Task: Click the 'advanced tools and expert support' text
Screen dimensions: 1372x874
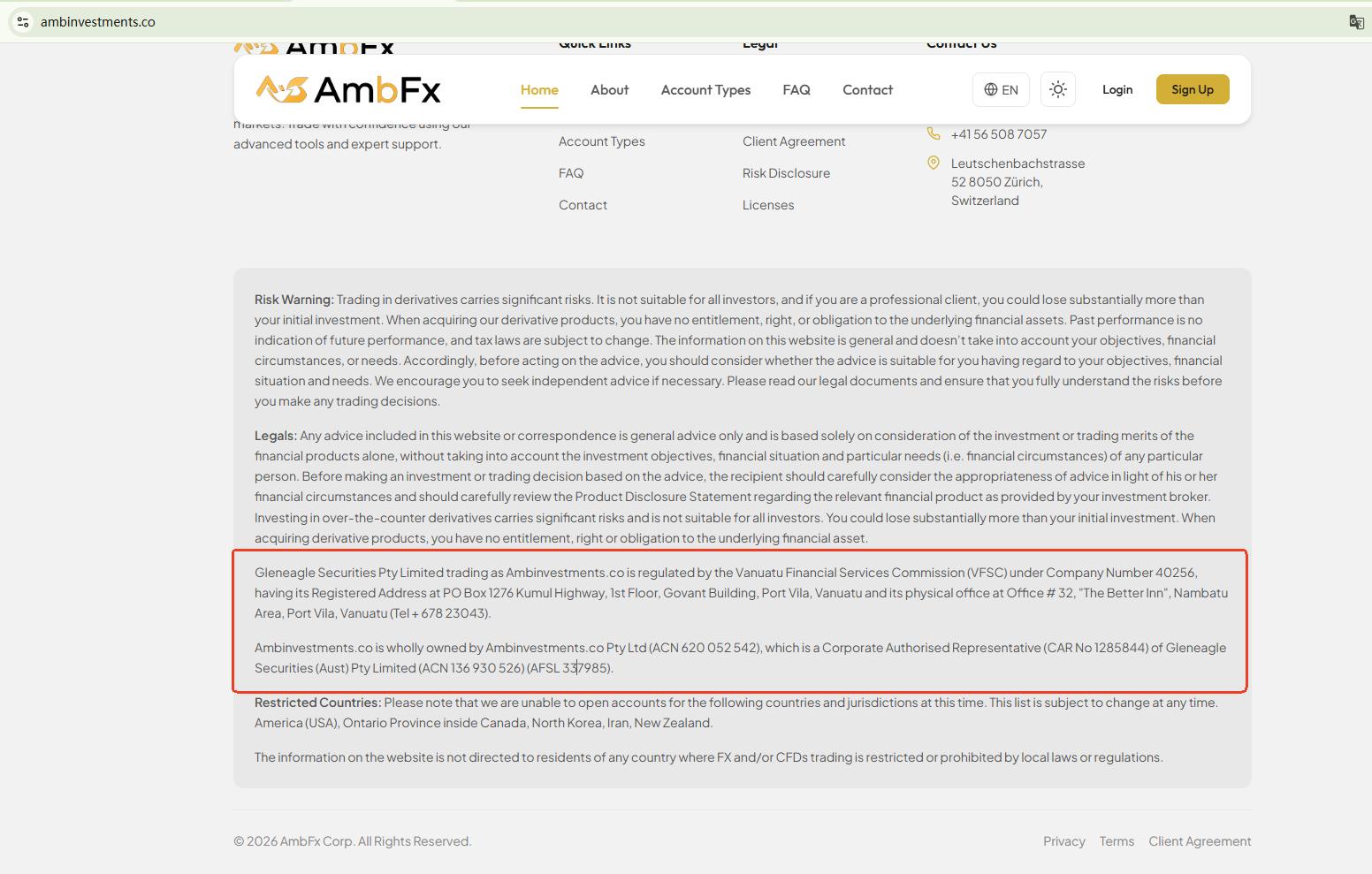Action: [337, 144]
